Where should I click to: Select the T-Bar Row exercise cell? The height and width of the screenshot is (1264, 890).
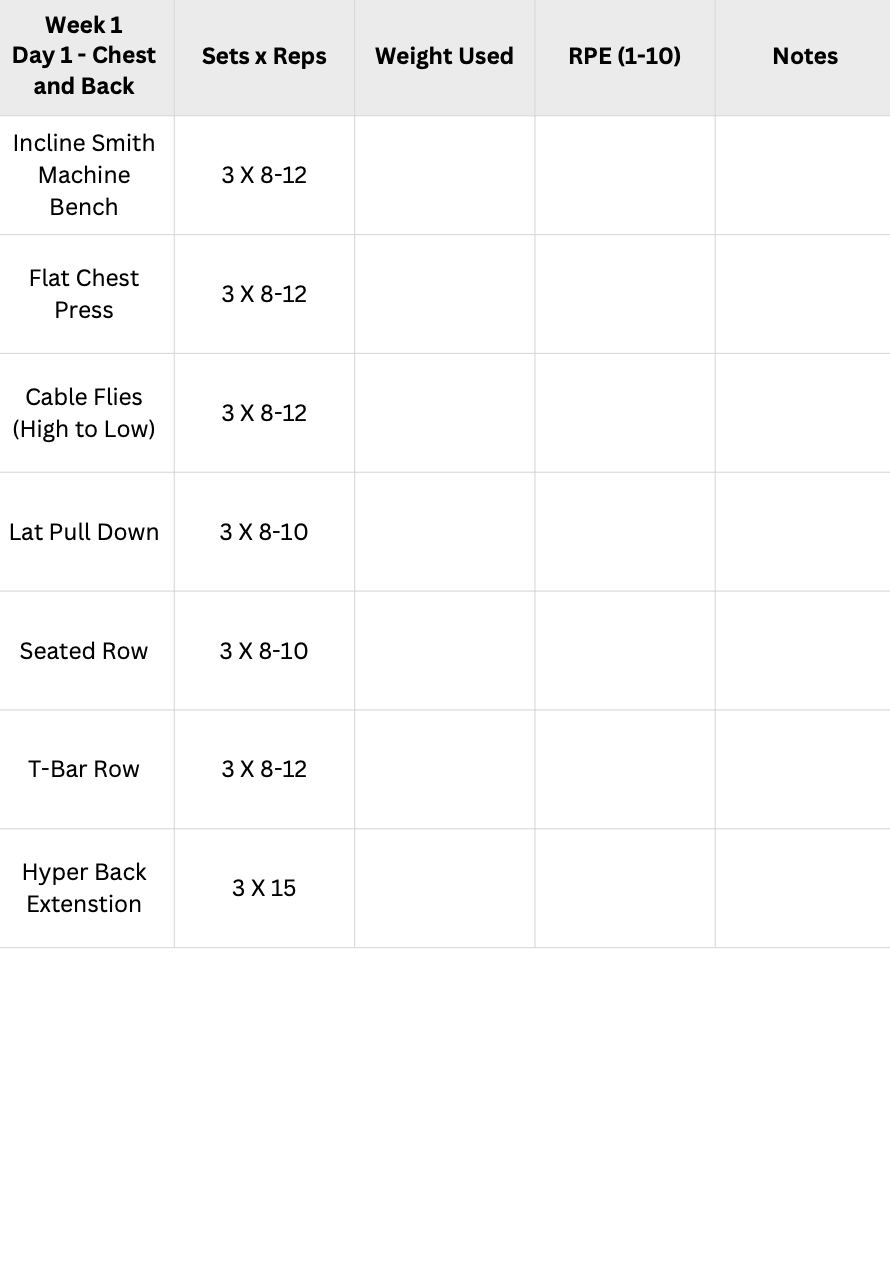[84, 769]
